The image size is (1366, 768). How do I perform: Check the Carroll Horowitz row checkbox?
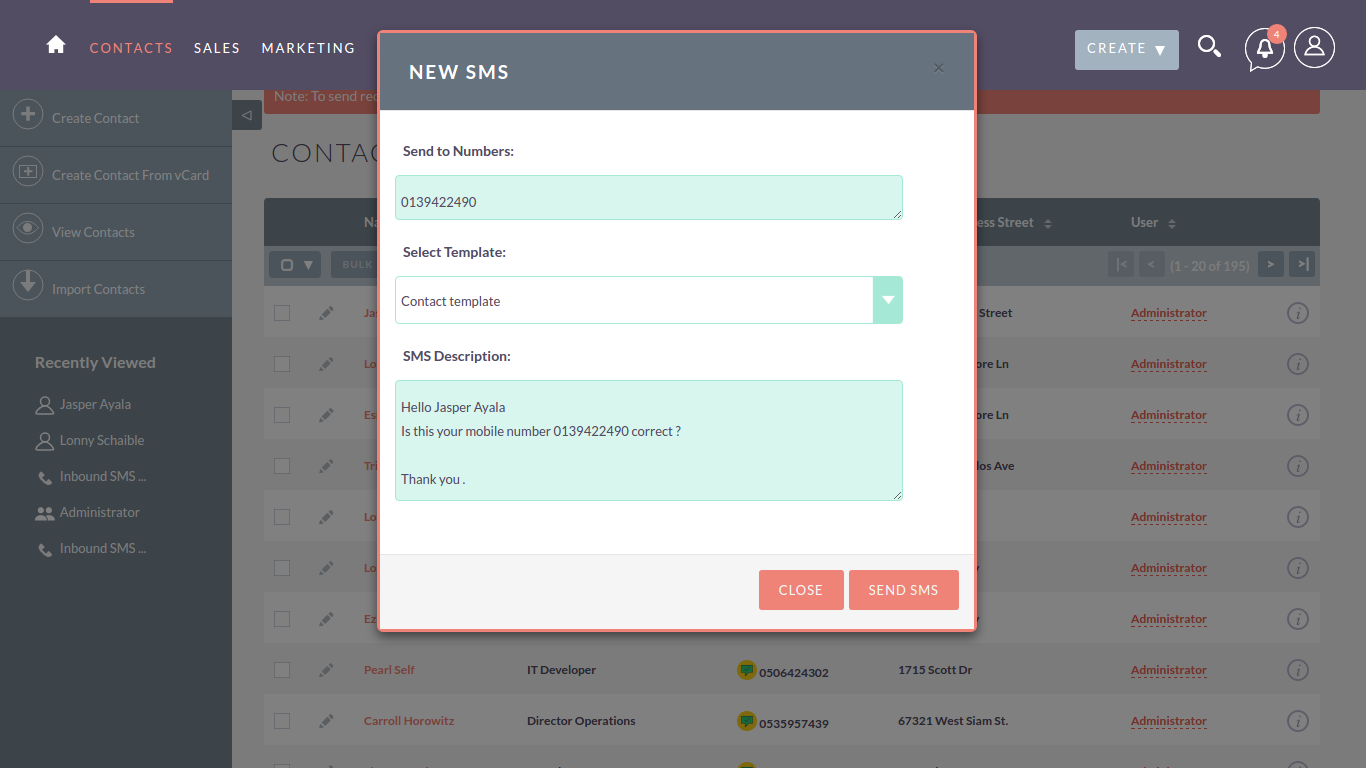(282, 721)
